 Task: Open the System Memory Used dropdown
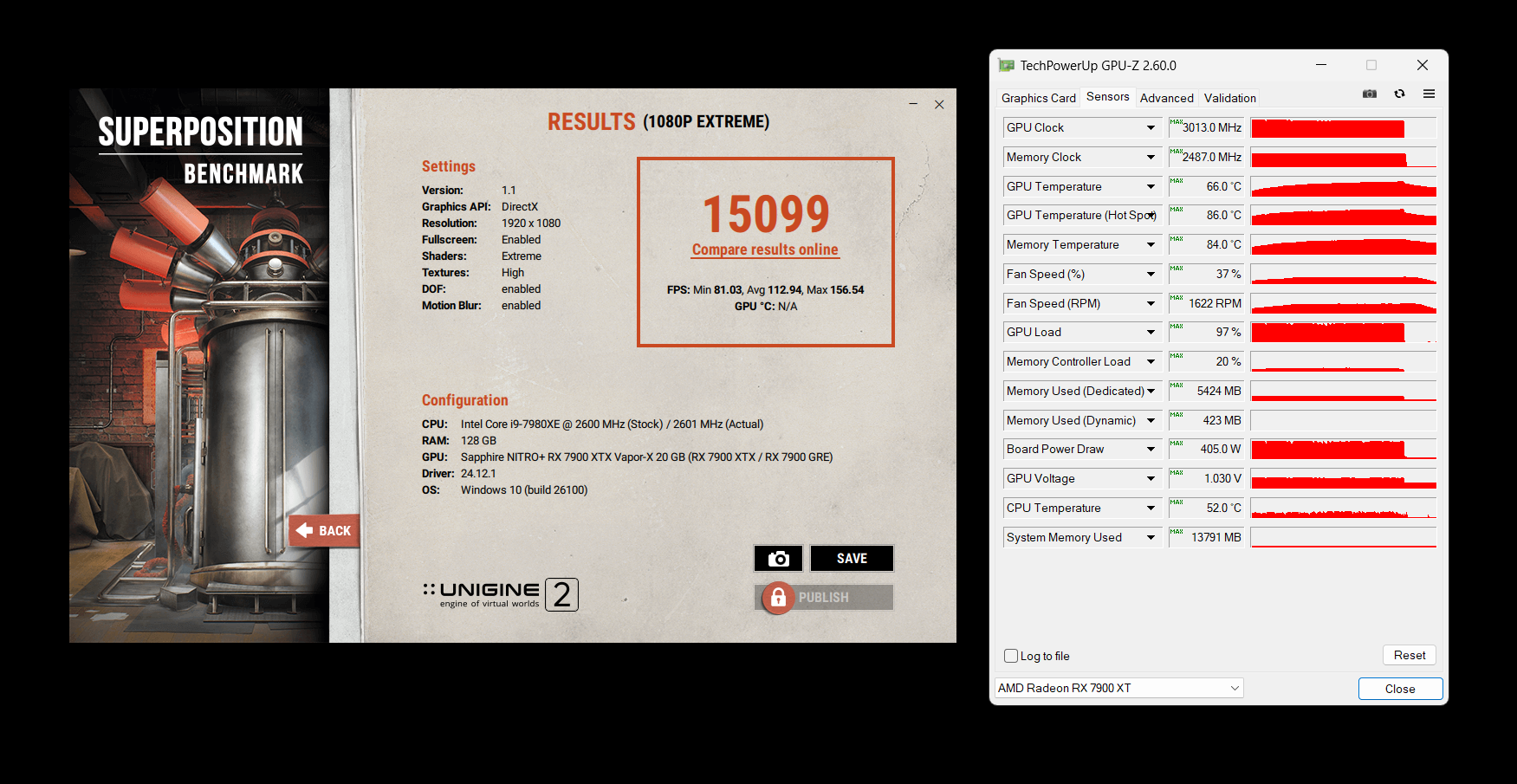[x=1151, y=537]
